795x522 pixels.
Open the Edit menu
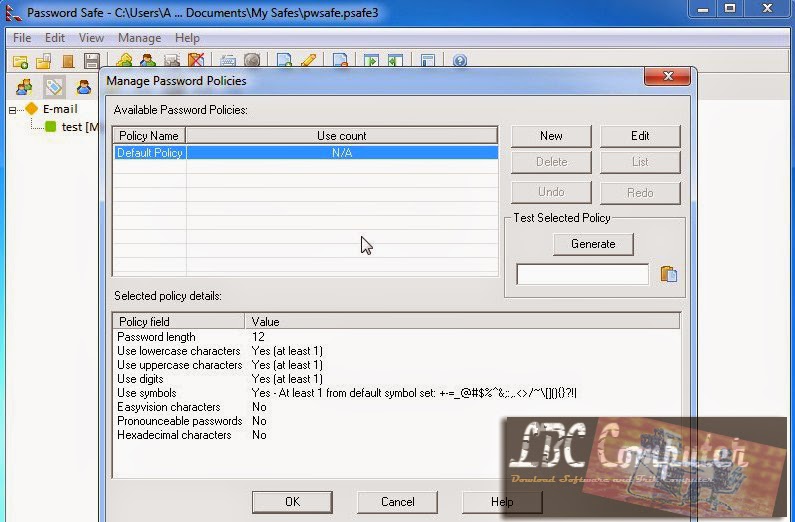pyautogui.click(x=55, y=38)
